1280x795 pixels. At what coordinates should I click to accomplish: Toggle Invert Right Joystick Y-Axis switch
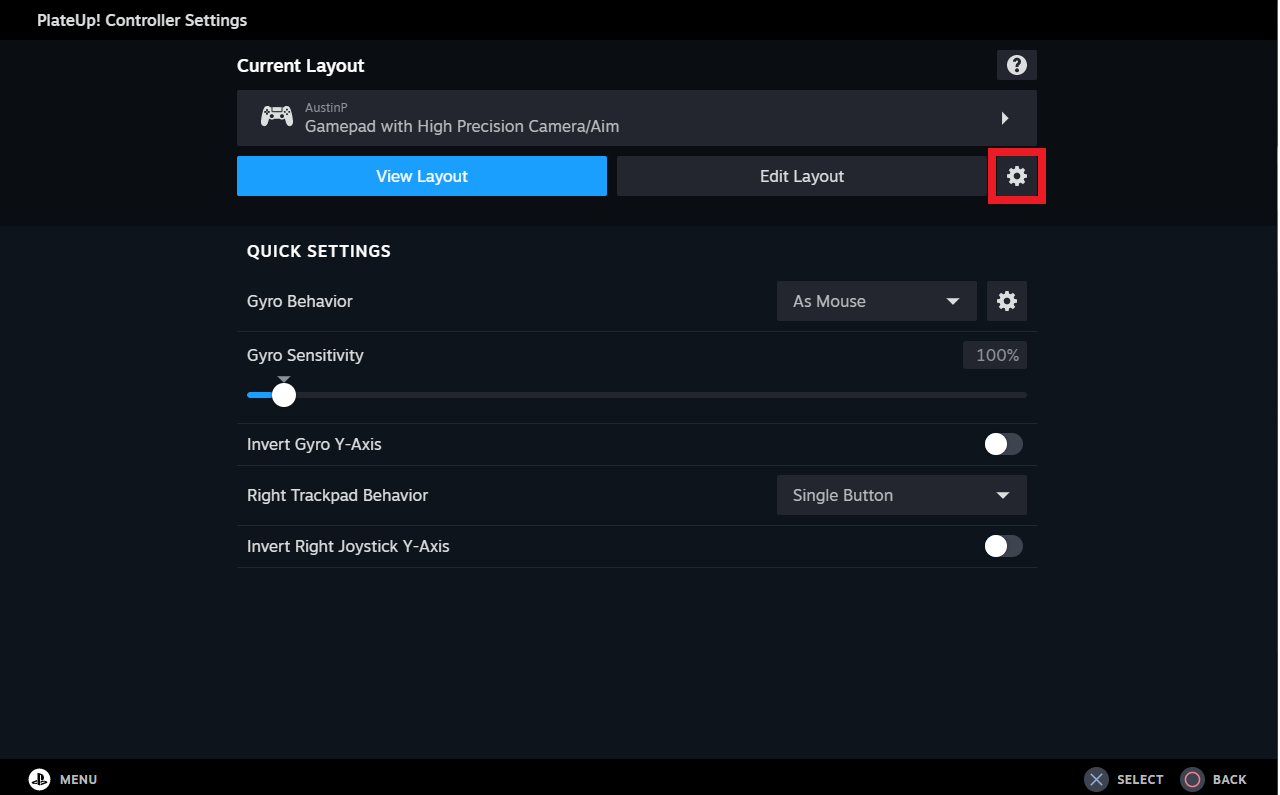click(1004, 546)
